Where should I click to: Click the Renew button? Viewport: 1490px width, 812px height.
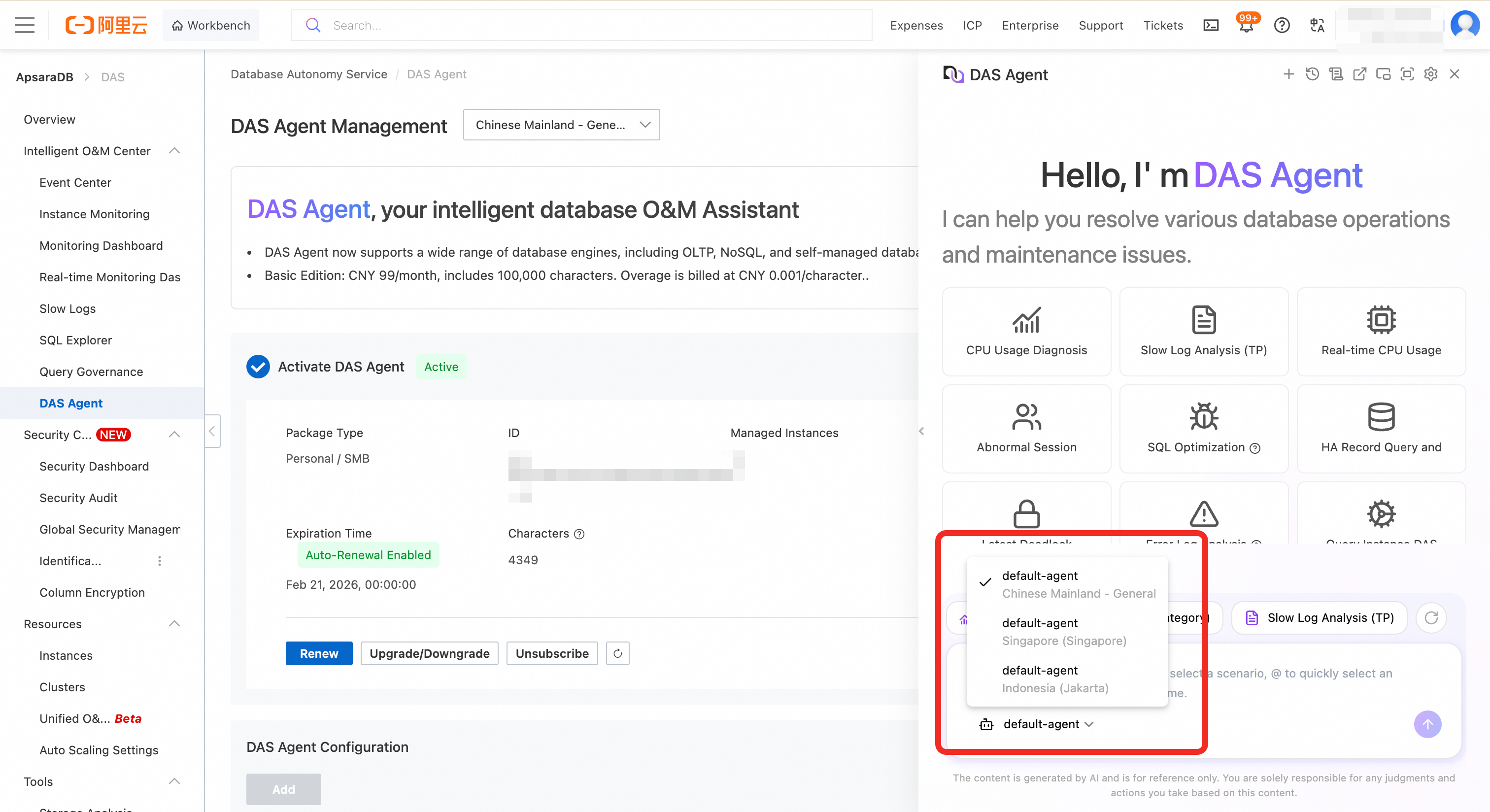(x=319, y=653)
